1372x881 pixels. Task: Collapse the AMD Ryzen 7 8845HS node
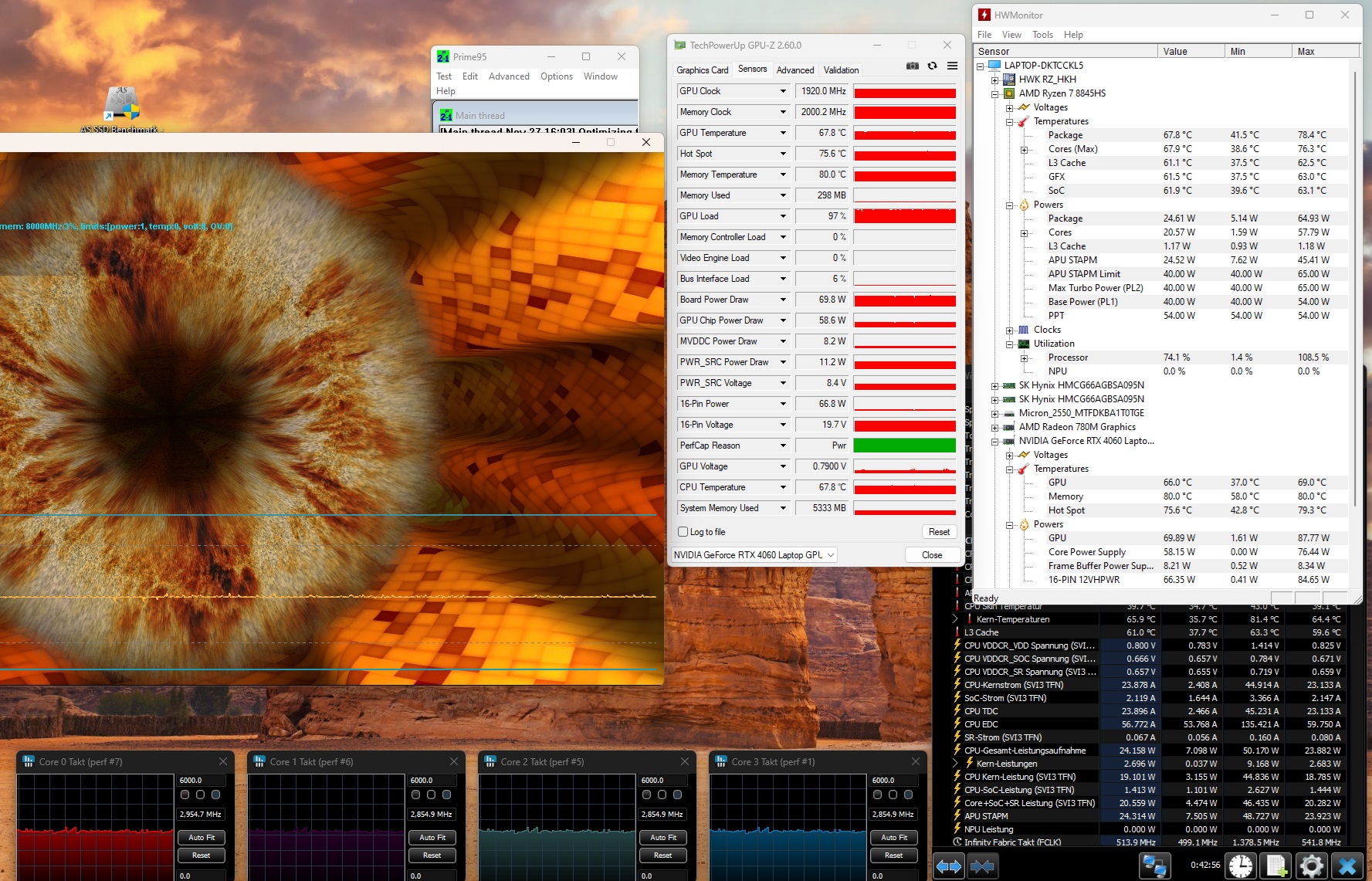point(995,93)
